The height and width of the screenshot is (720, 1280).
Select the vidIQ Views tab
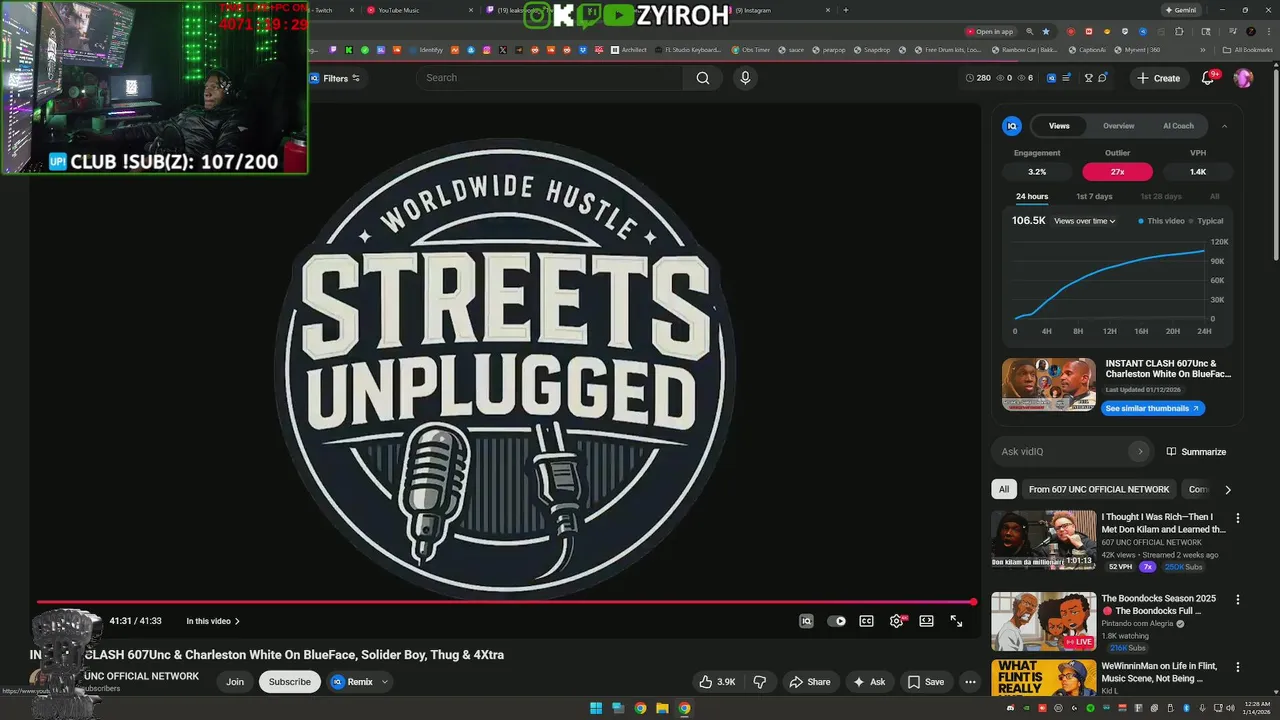coord(1059,126)
